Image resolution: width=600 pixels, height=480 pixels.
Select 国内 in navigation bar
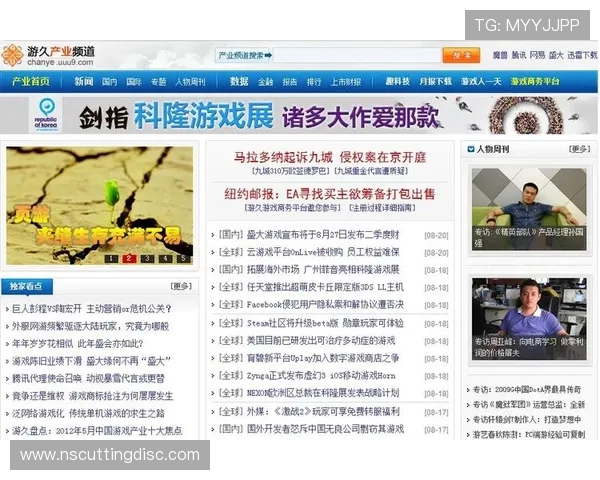pos(109,82)
